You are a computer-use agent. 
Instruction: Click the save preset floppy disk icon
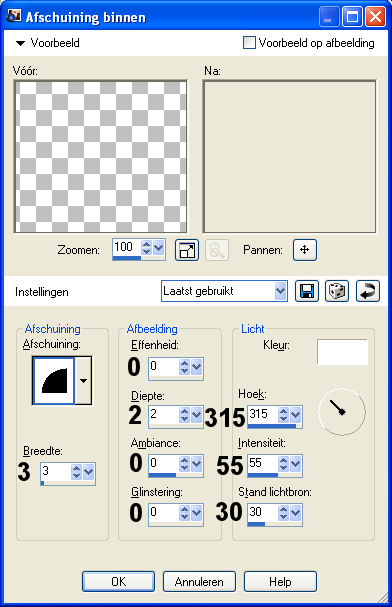pyautogui.click(x=307, y=291)
